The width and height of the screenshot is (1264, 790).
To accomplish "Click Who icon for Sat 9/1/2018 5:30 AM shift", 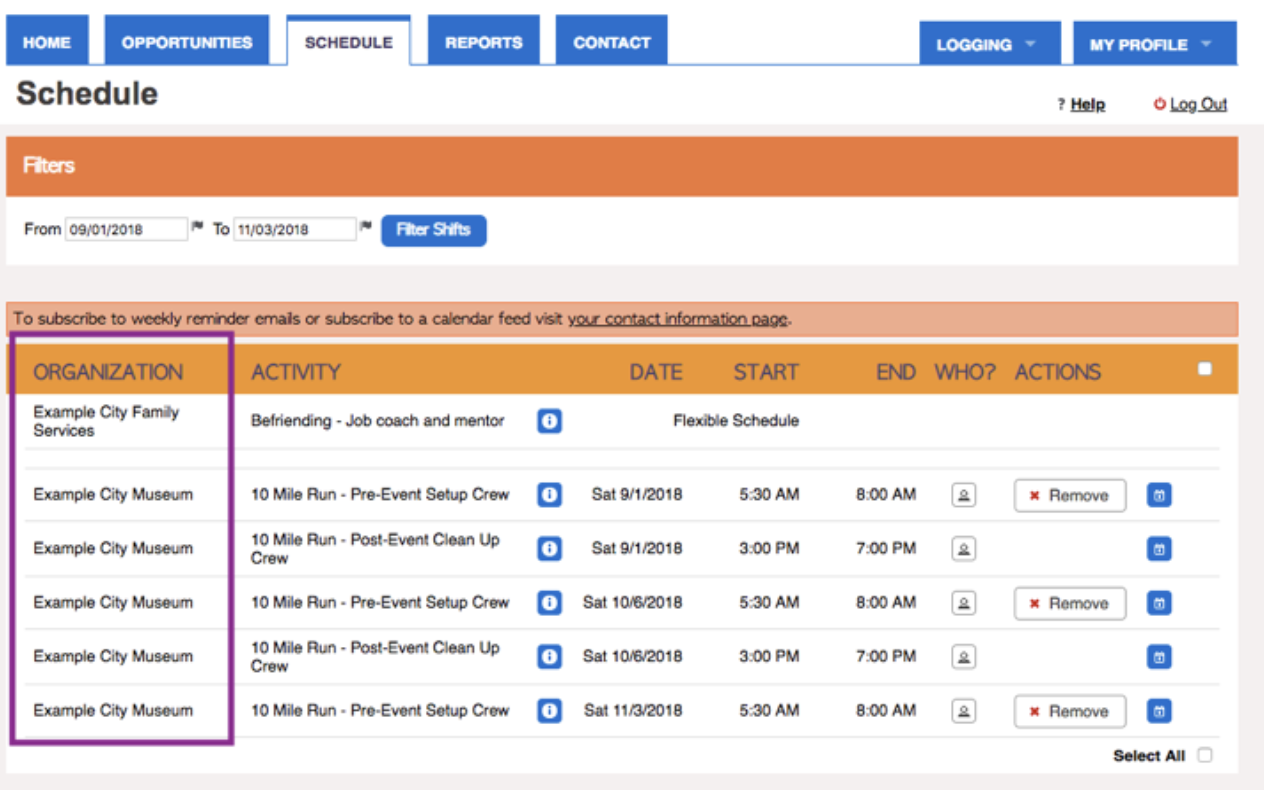I will (x=963, y=495).
